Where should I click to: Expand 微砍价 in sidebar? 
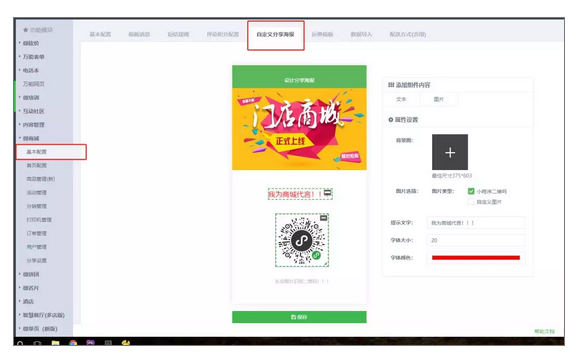click(31, 43)
